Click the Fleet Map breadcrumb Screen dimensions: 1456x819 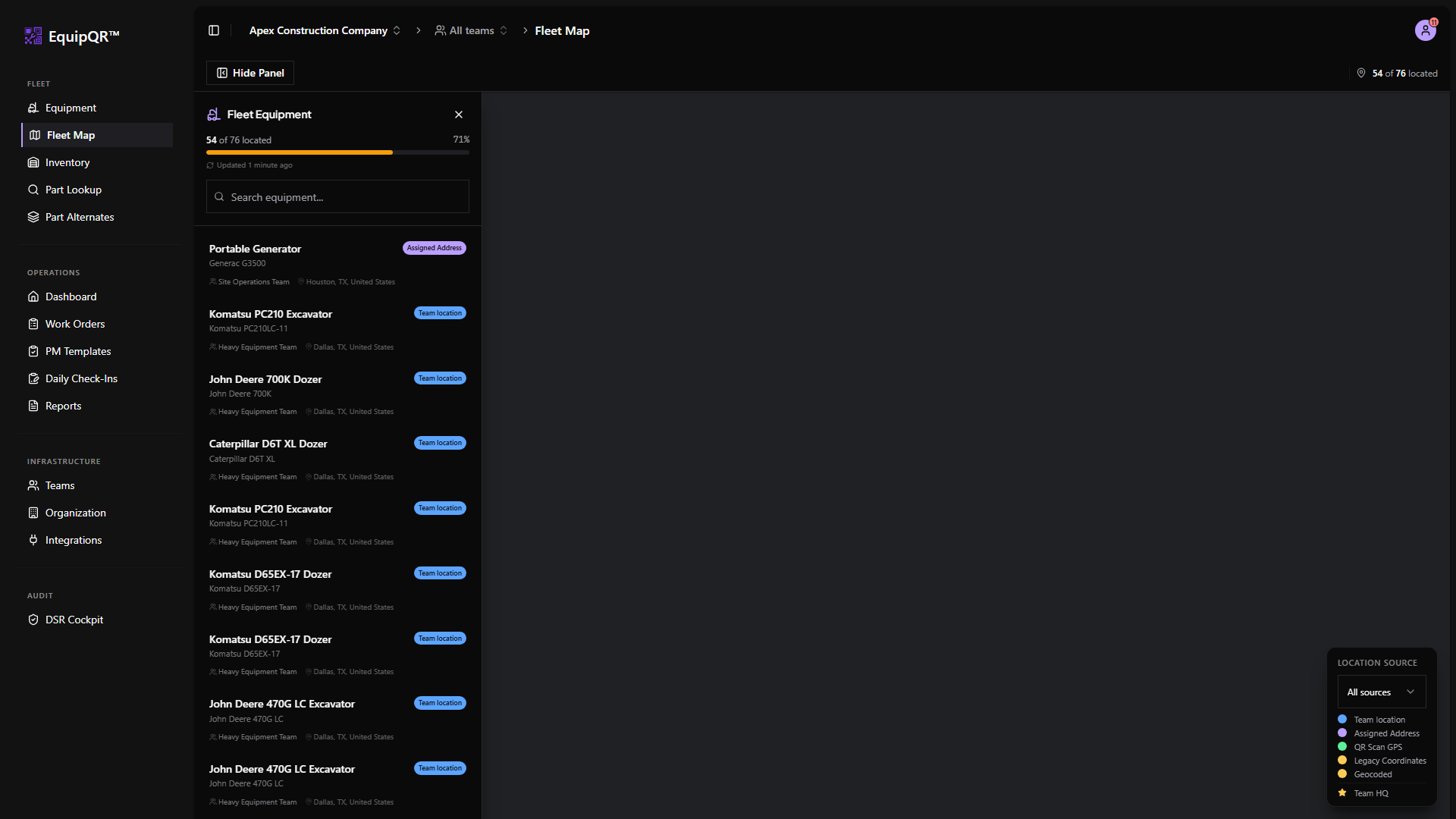coord(562,30)
